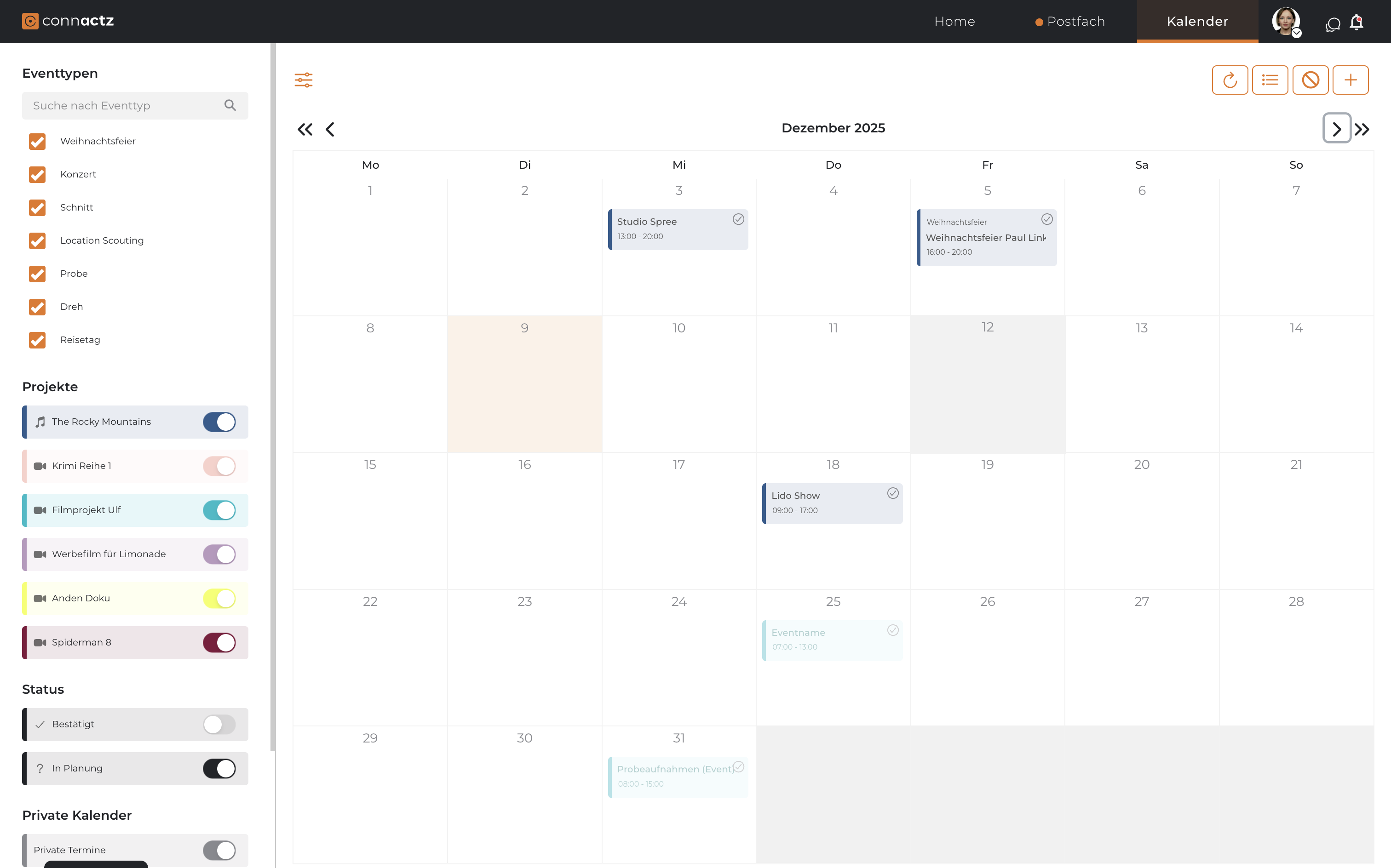Toggle off The Rocky Mountains project
Viewport: 1391px width, 868px height.
click(x=219, y=422)
